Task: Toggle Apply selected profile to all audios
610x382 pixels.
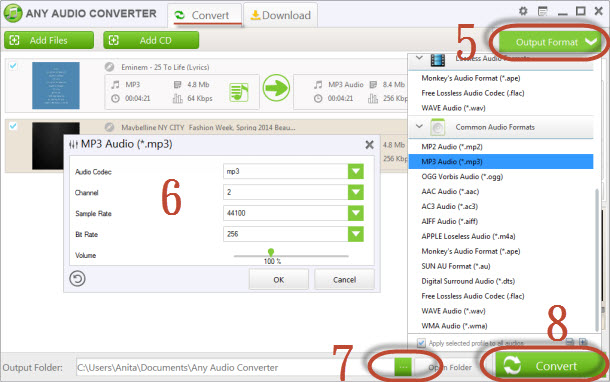Action: (x=421, y=343)
